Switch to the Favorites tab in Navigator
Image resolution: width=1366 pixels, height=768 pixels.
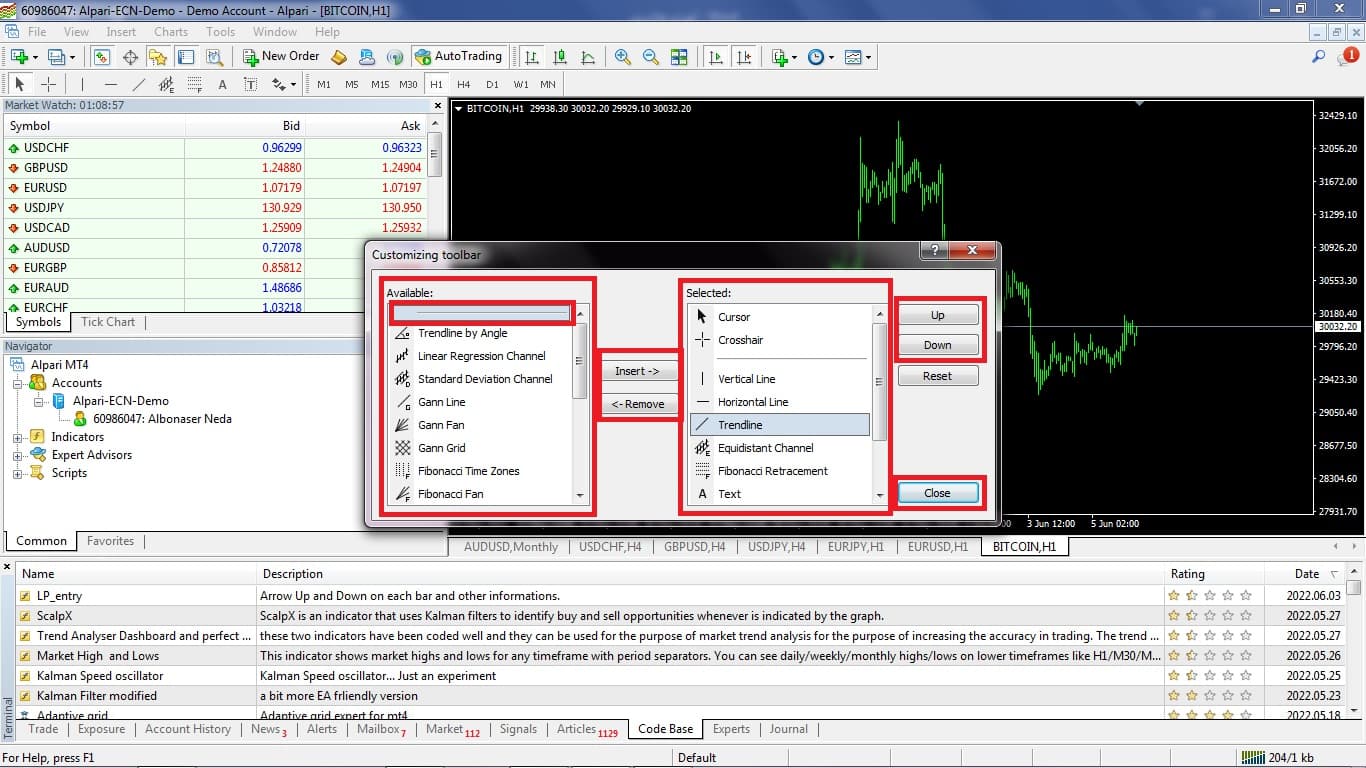110,541
